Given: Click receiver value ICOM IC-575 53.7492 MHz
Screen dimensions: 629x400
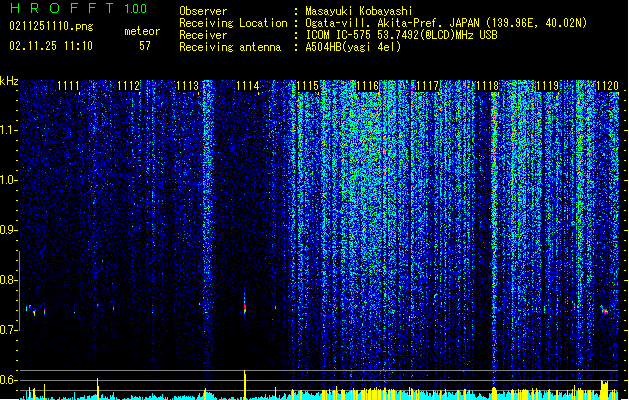Looking at the screenshot, I should click(x=401, y=35).
